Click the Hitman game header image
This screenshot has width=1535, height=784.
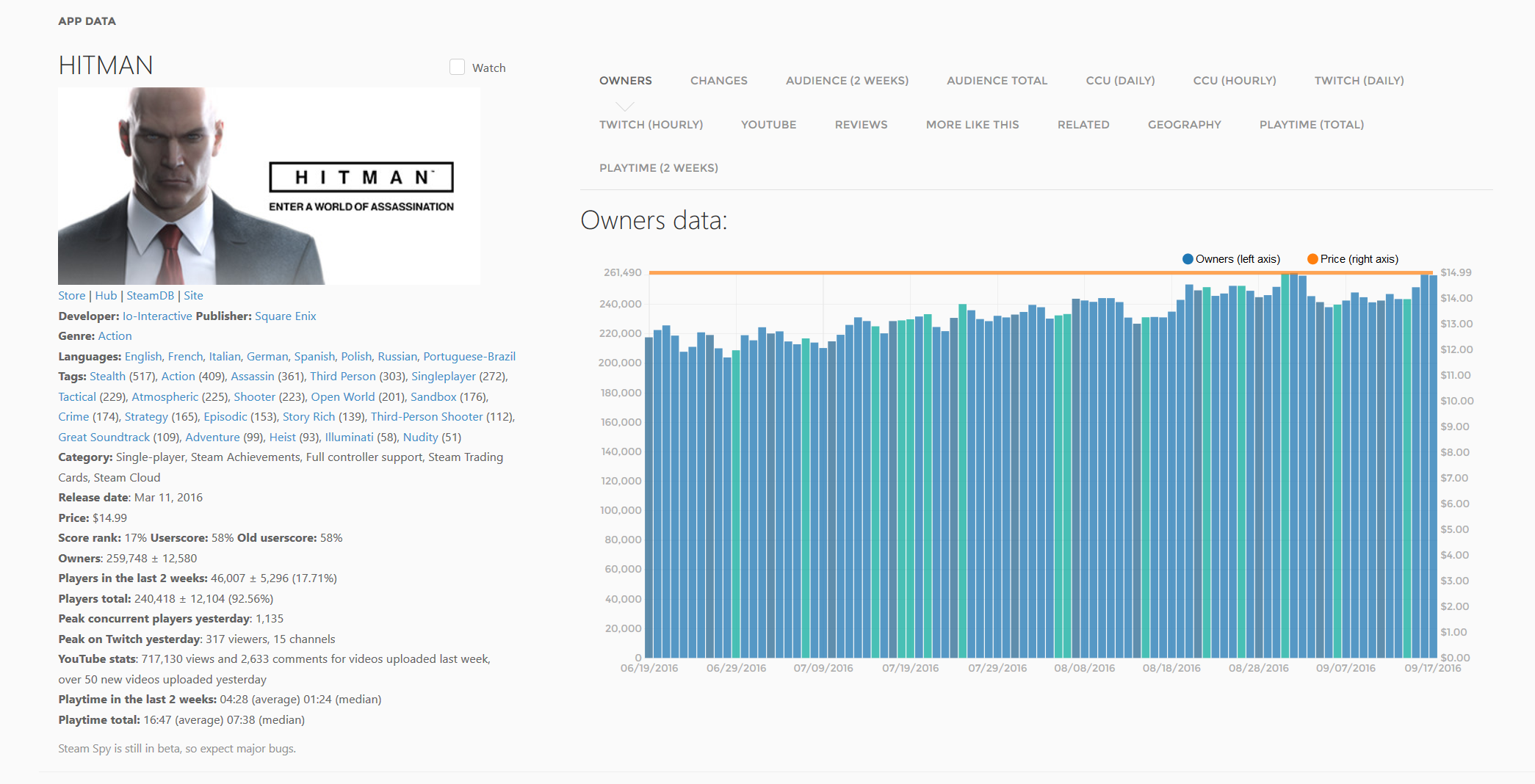(269, 186)
